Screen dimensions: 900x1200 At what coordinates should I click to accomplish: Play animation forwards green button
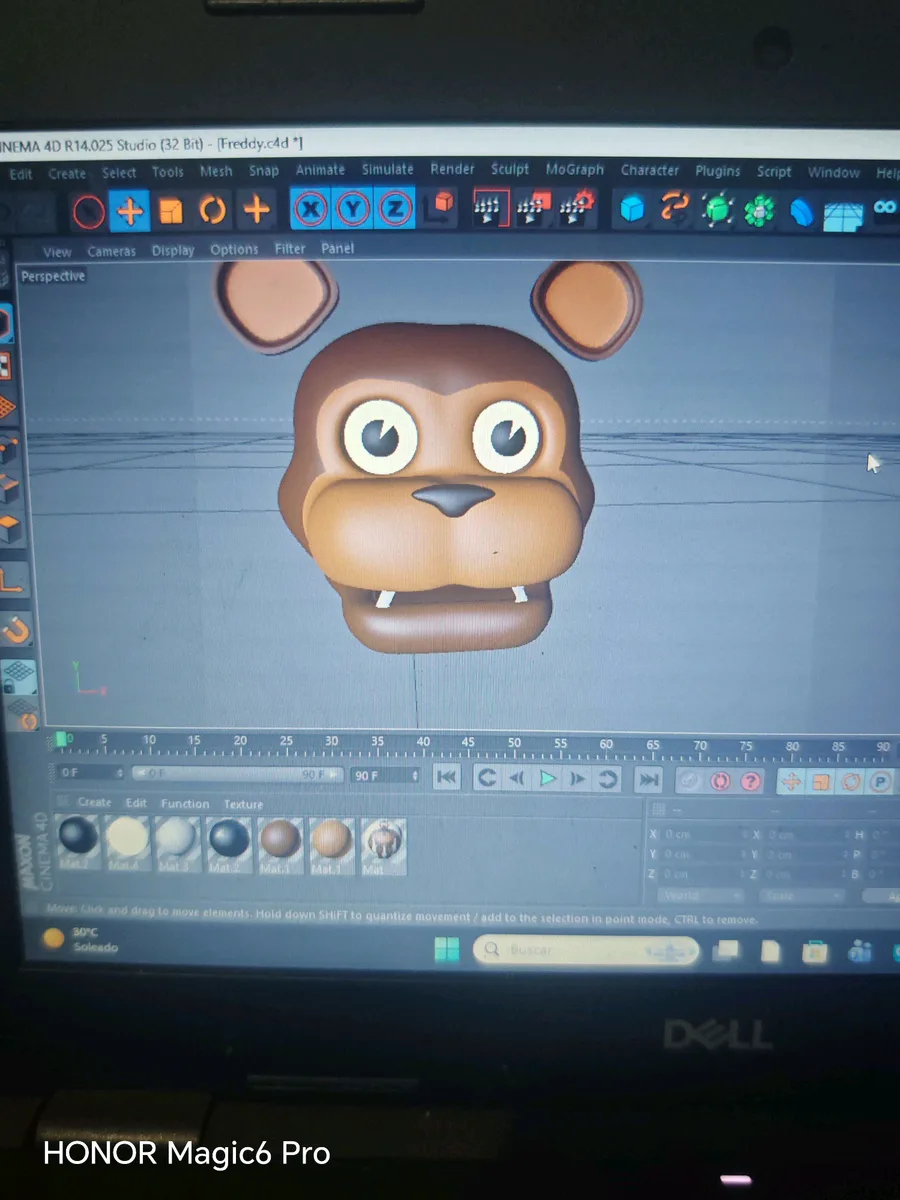548,777
